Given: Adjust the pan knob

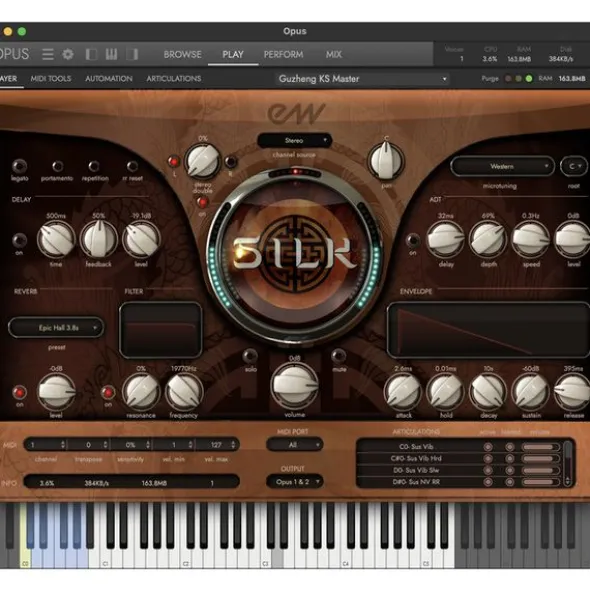Looking at the screenshot, I should tap(386, 161).
